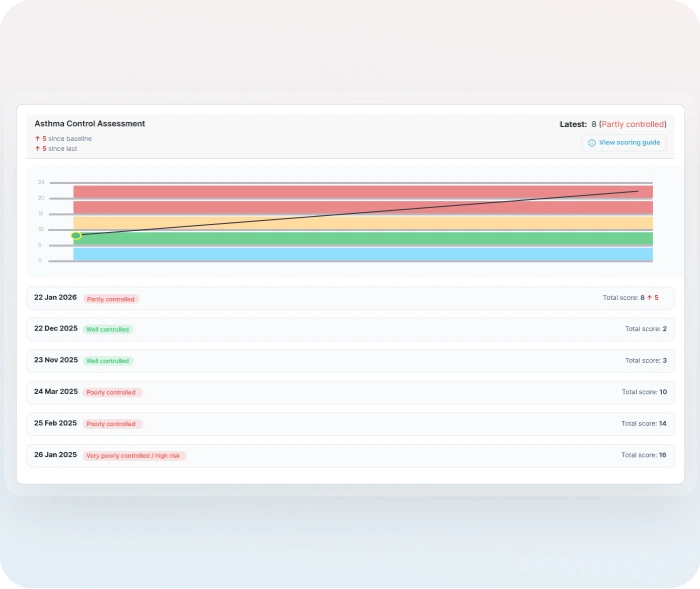Open the 24 Mar 2025 assessment entry
700x589 pixels.
(x=350, y=392)
